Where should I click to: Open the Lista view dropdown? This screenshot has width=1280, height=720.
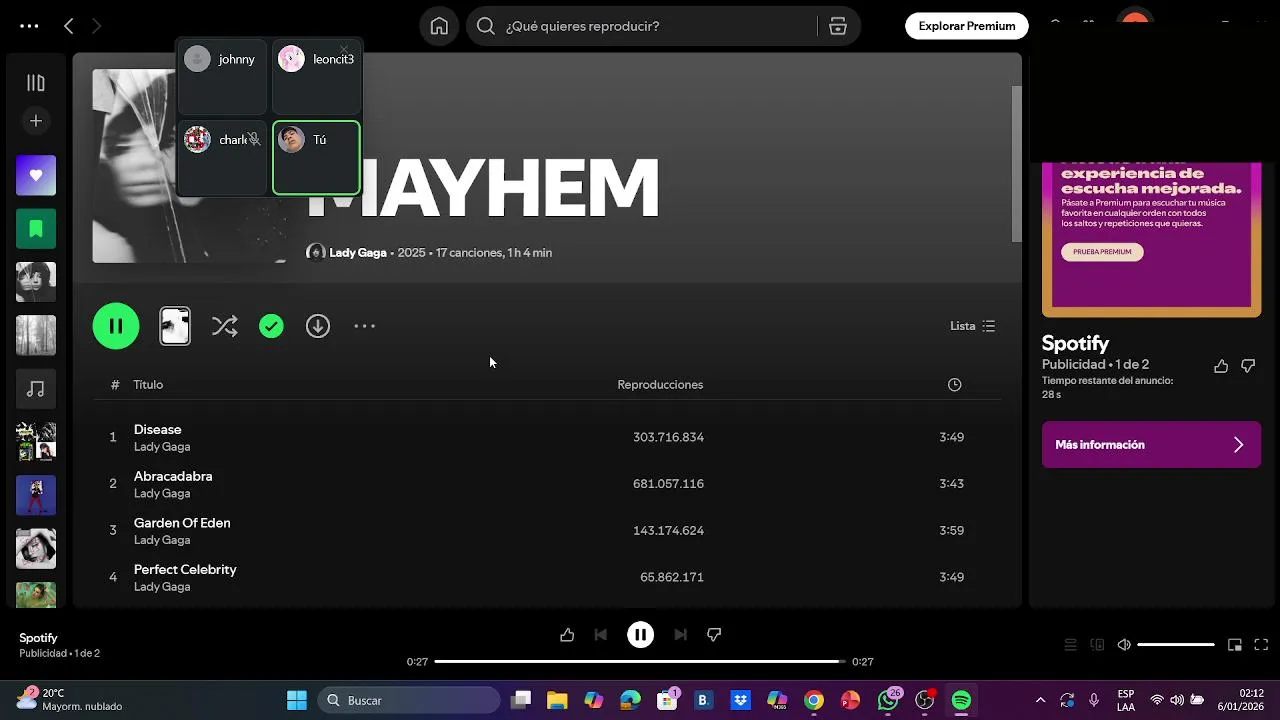click(x=972, y=326)
